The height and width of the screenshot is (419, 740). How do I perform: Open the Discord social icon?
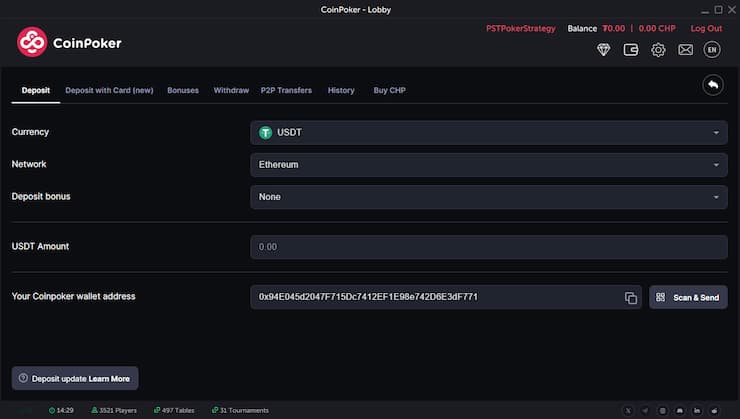680,411
